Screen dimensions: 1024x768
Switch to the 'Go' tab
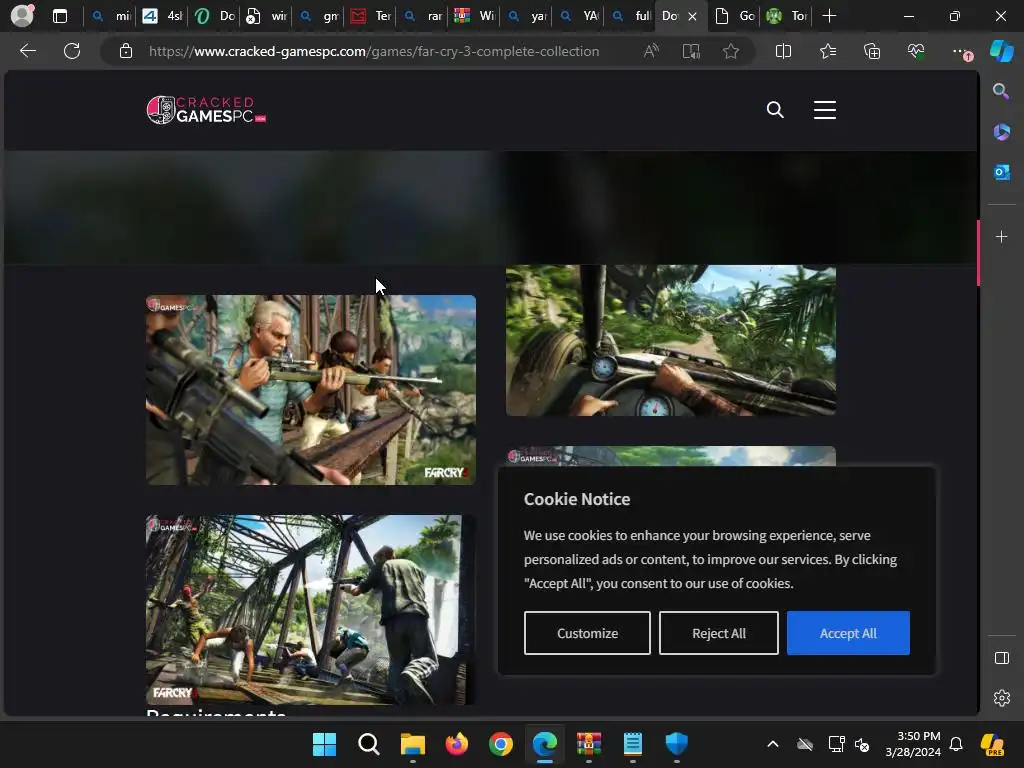pyautogui.click(x=735, y=16)
